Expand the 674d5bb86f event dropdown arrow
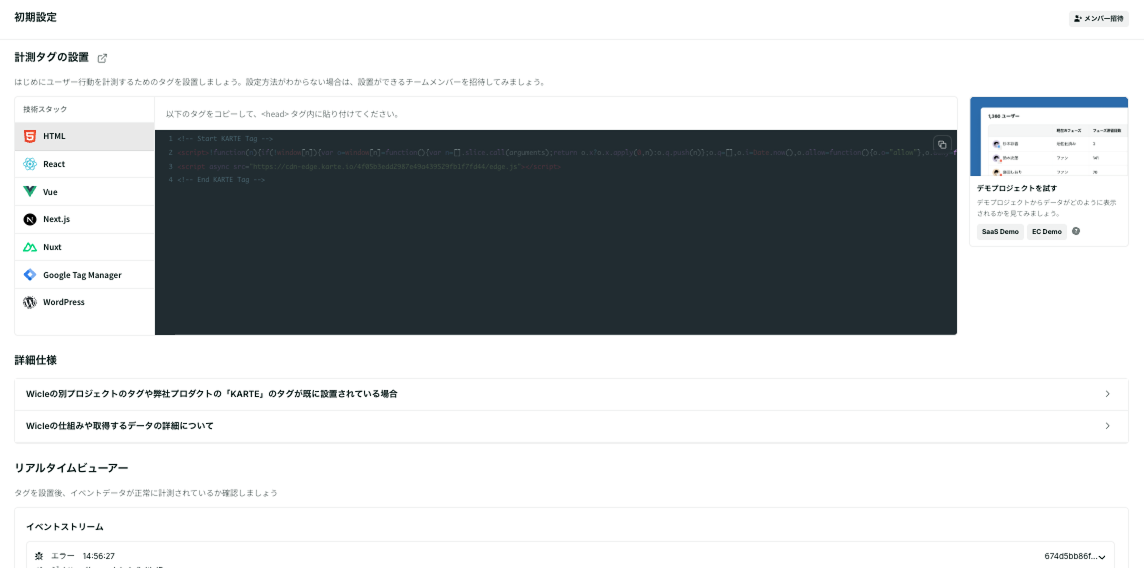Image resolution: width=1144 pixels, height=568 pixels. point(1101,557)
